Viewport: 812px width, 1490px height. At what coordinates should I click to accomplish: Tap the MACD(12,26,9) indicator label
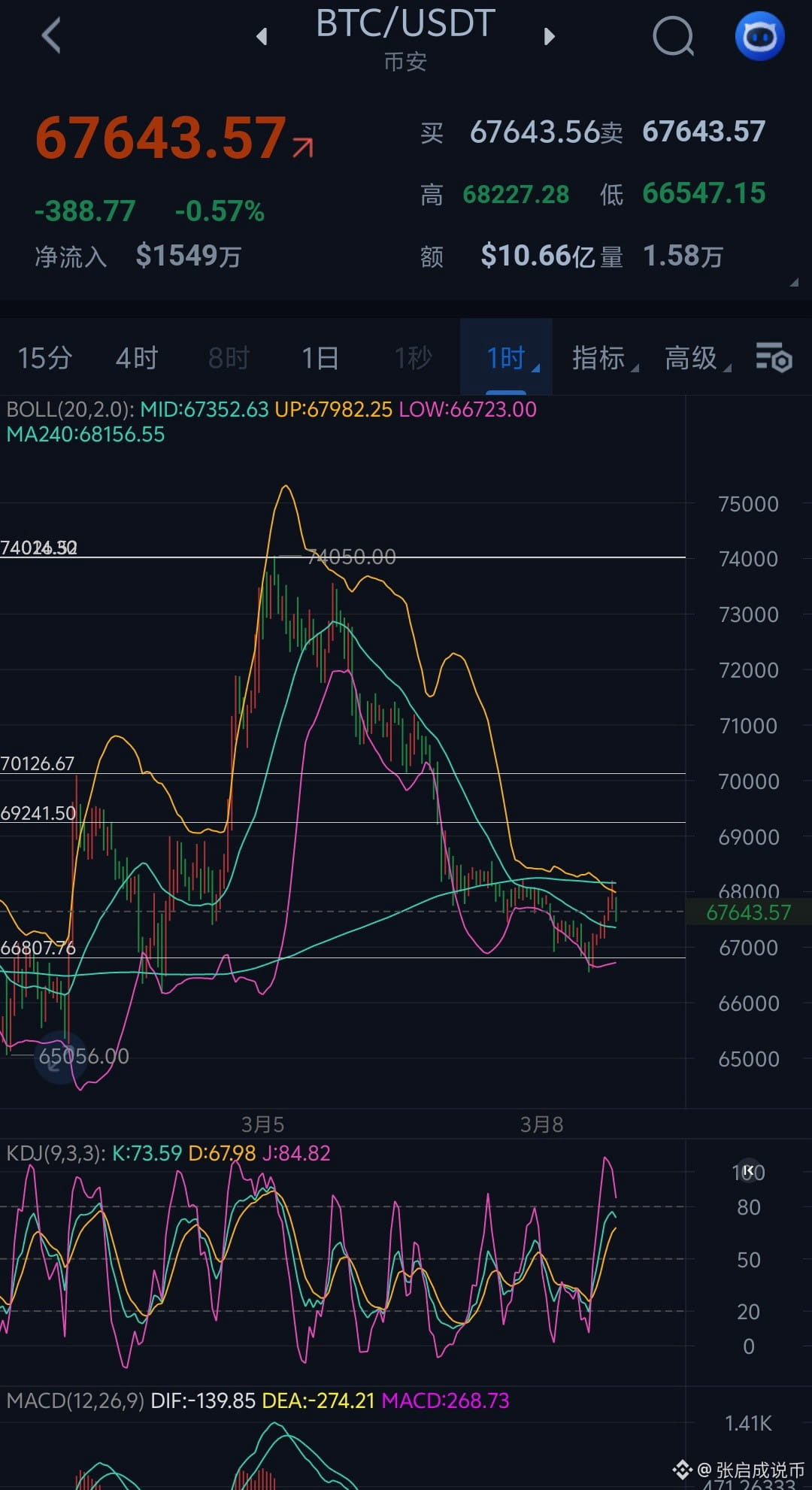tap(75, 1401)
